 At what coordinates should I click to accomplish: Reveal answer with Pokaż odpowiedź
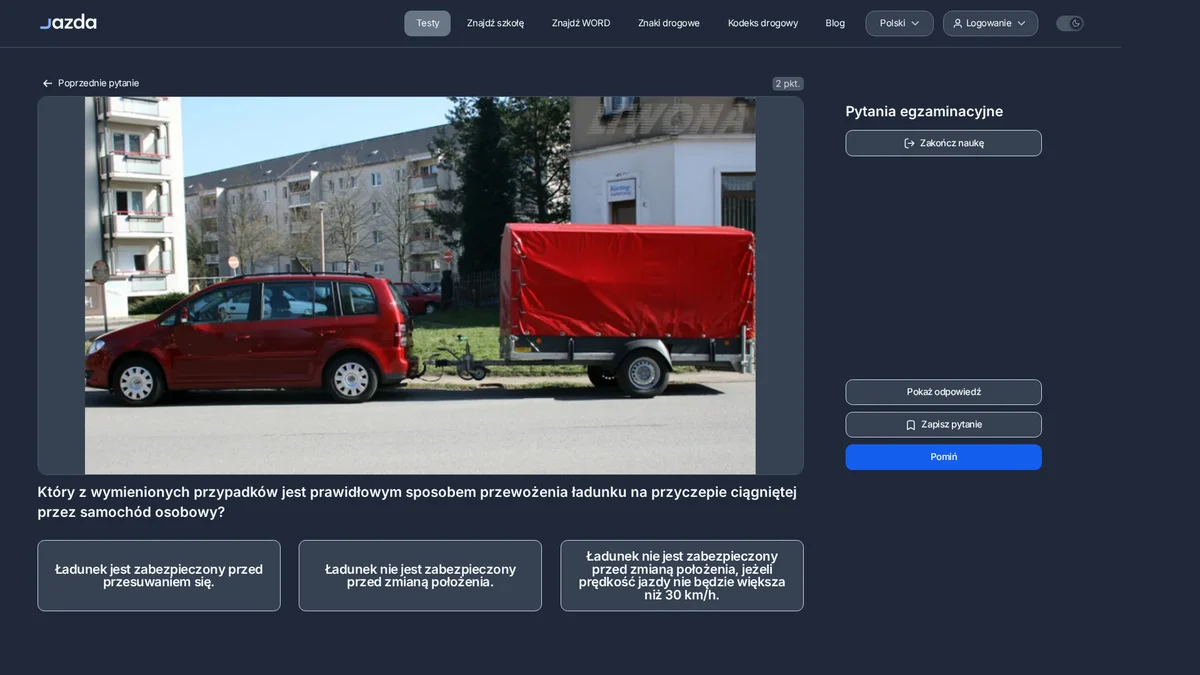click(x=943, y=392)
